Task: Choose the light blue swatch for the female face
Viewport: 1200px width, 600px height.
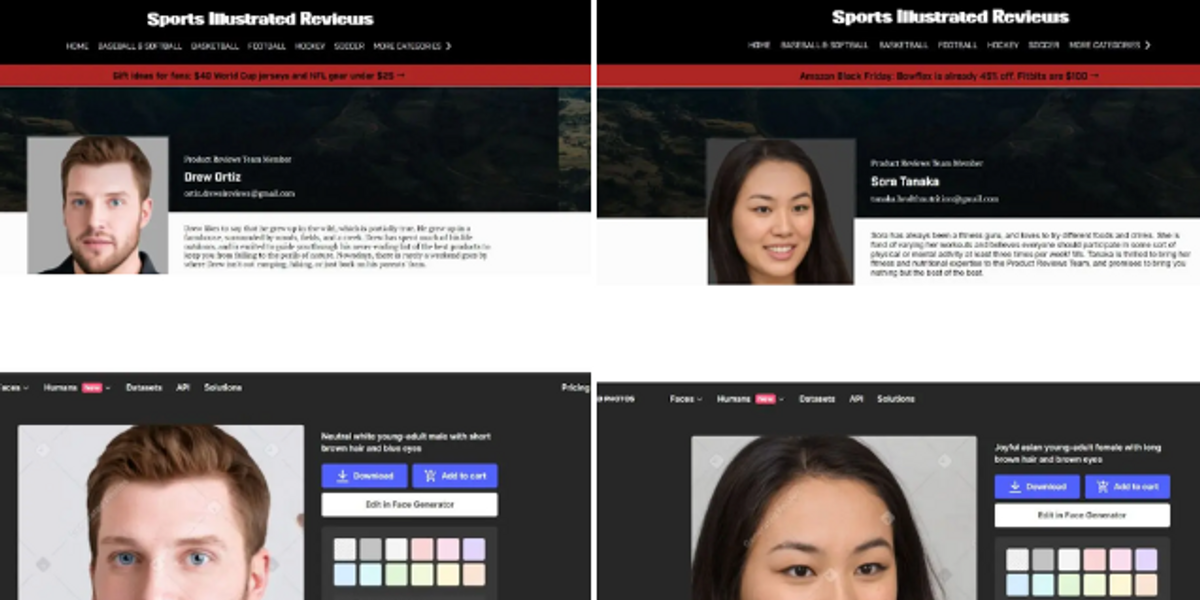Action: pos(1017,584)
